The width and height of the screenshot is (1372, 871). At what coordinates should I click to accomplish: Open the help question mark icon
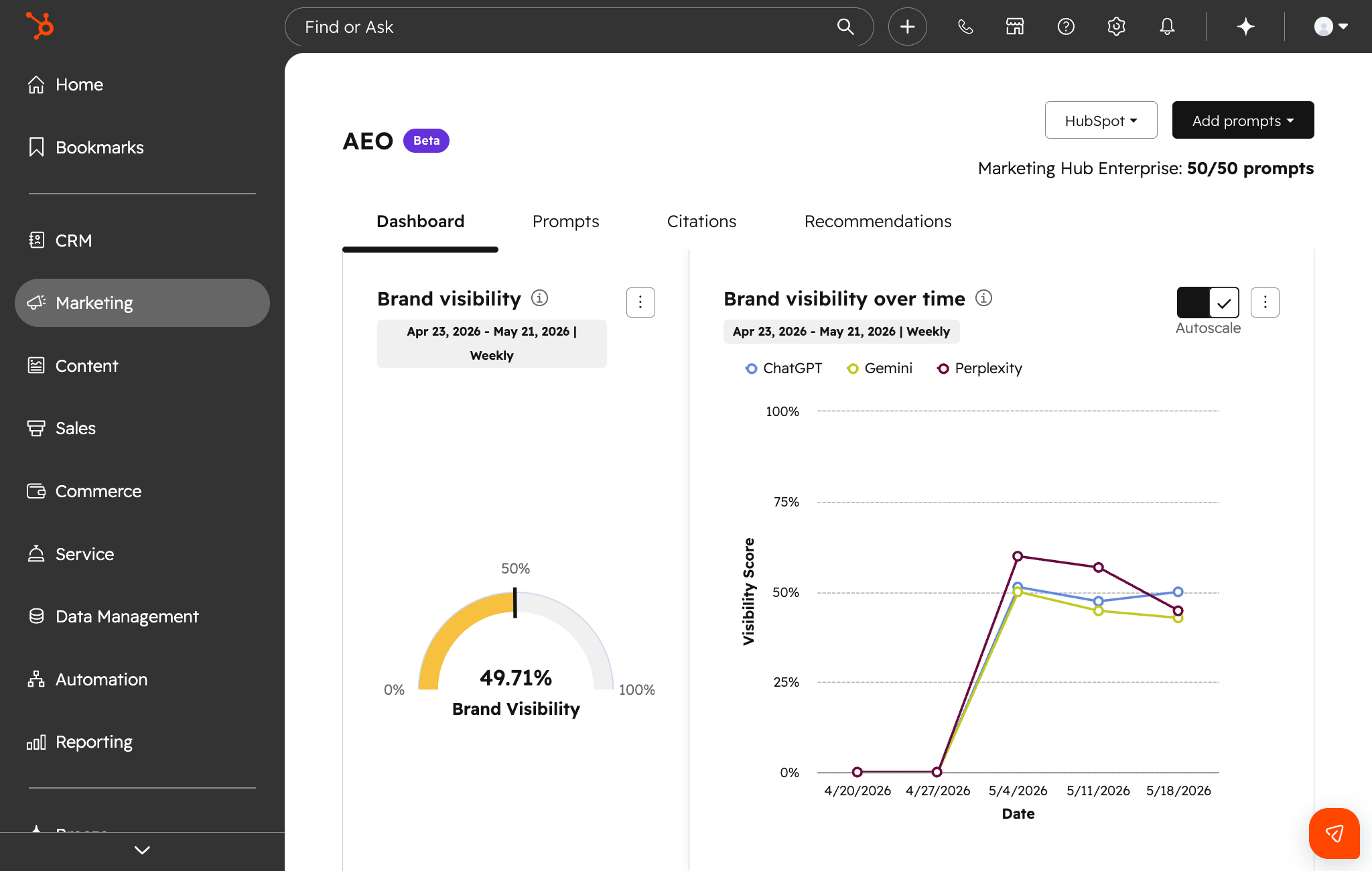coord(1066,27)
